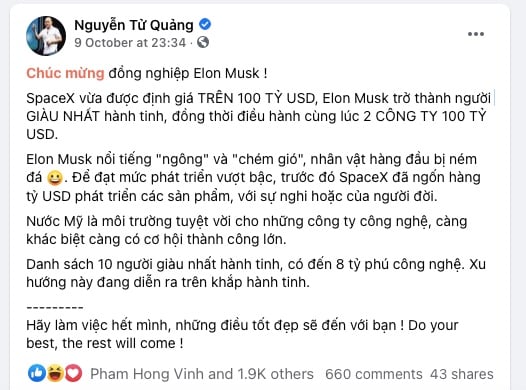The image size is (526, 390).
Task: Click the red heart Love reaction icon
Action: click(73, 373)
